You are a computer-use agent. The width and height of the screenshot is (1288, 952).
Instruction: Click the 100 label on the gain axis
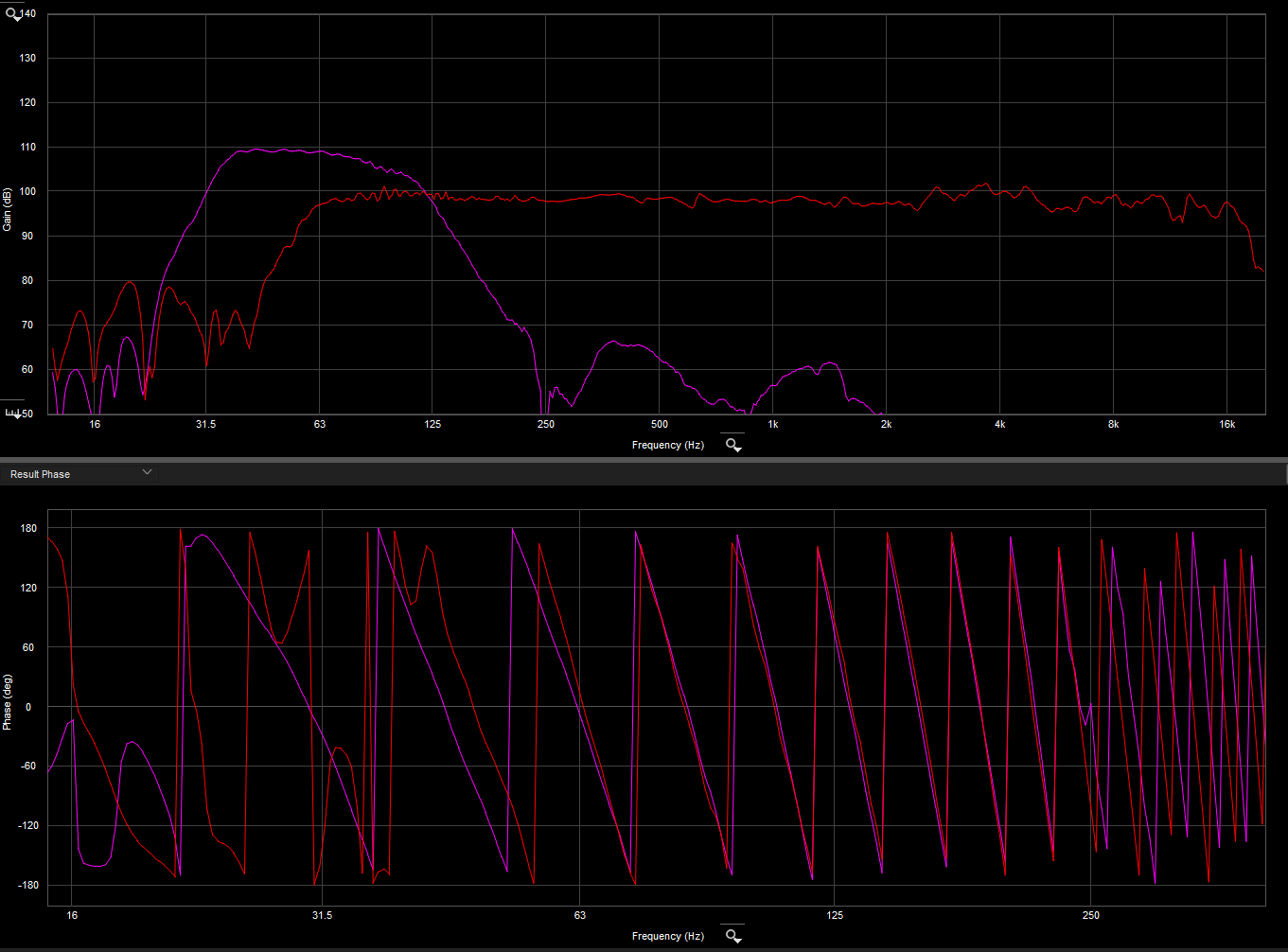coord(28,191)
